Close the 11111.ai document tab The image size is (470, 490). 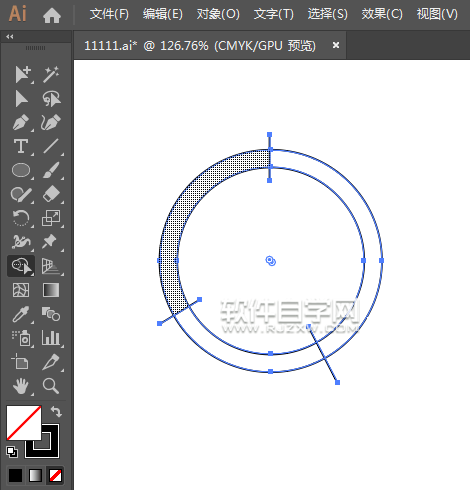tap(336, 45)
